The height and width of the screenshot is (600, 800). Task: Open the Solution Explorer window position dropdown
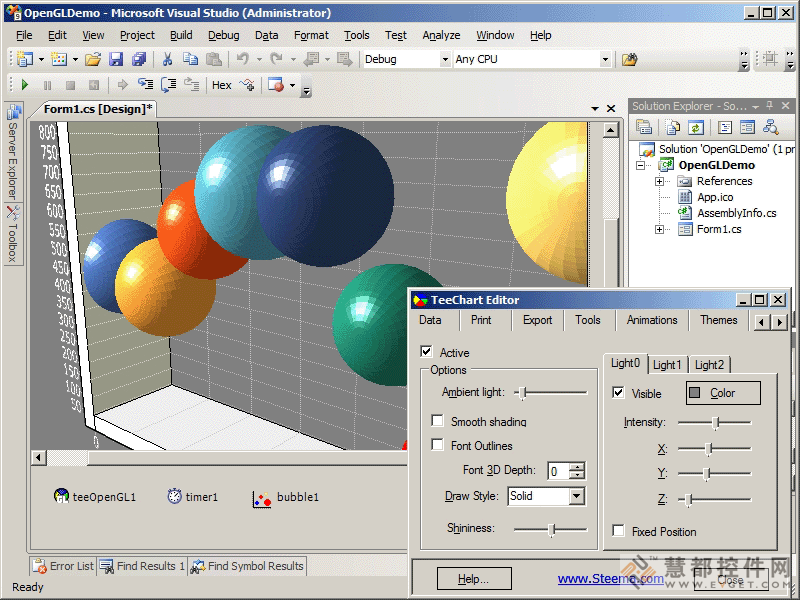(756, 106)
